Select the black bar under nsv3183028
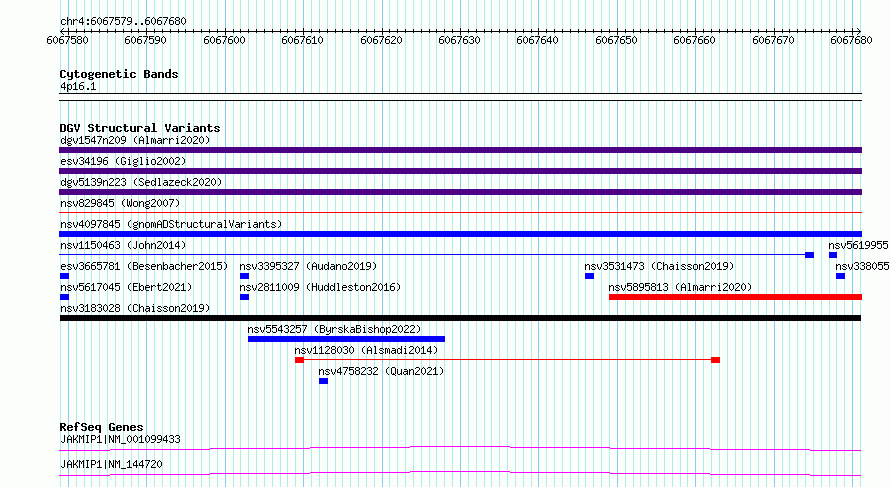This screenshot has height=487, width=890. tap(460, 318)
